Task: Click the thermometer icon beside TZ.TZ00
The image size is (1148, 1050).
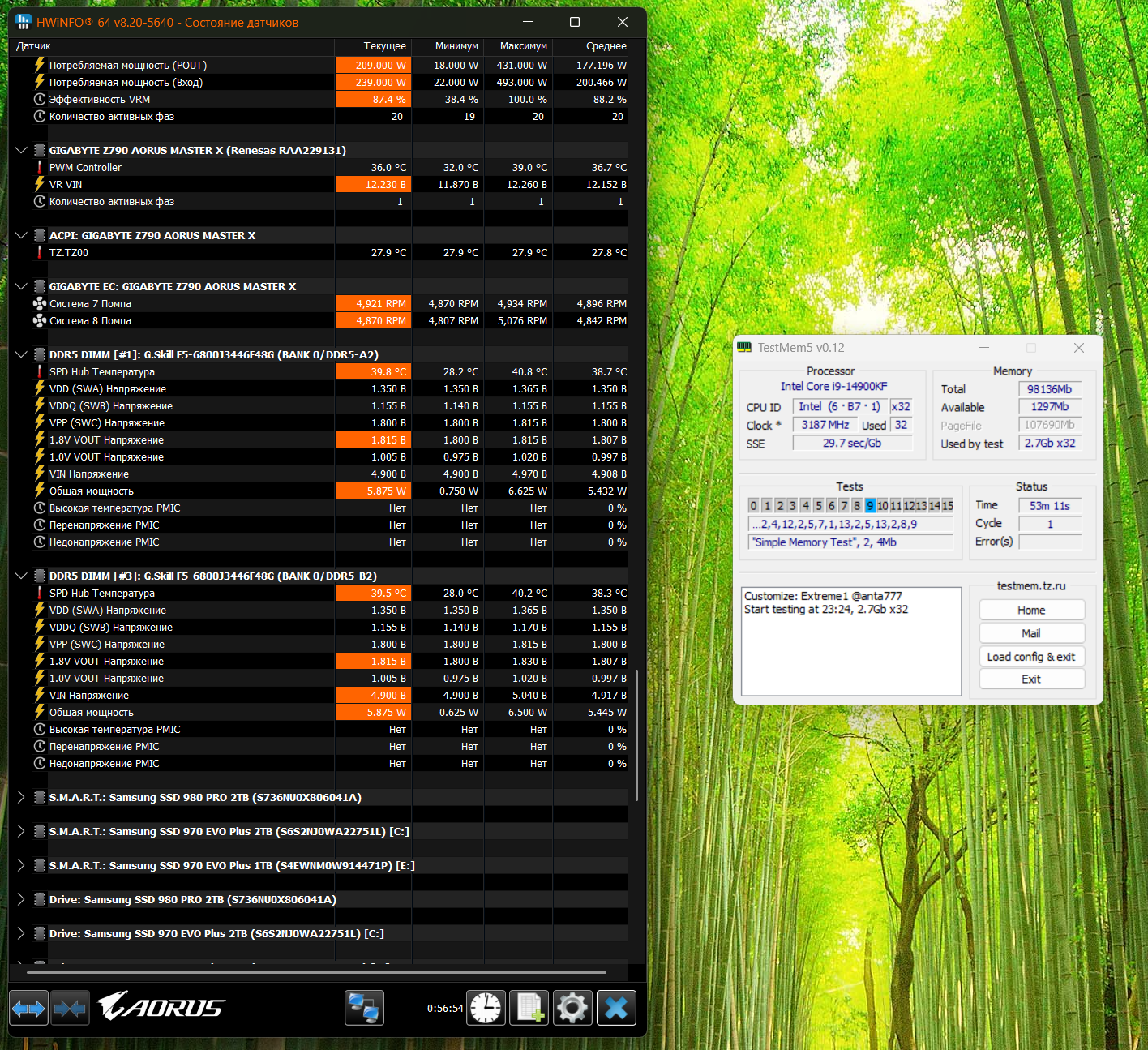Action: click(x=39, y=252)
